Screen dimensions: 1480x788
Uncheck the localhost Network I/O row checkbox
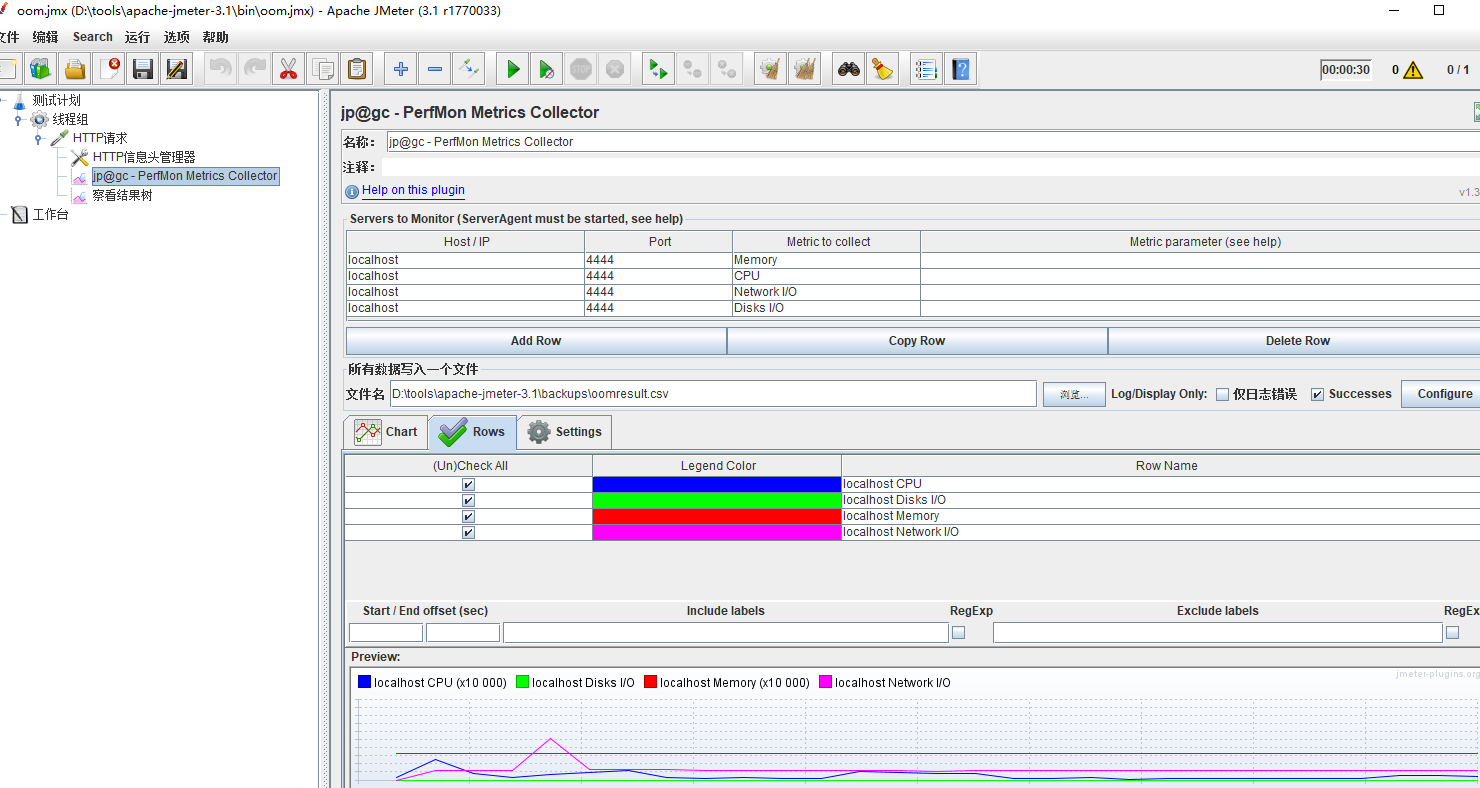(468, 532)
